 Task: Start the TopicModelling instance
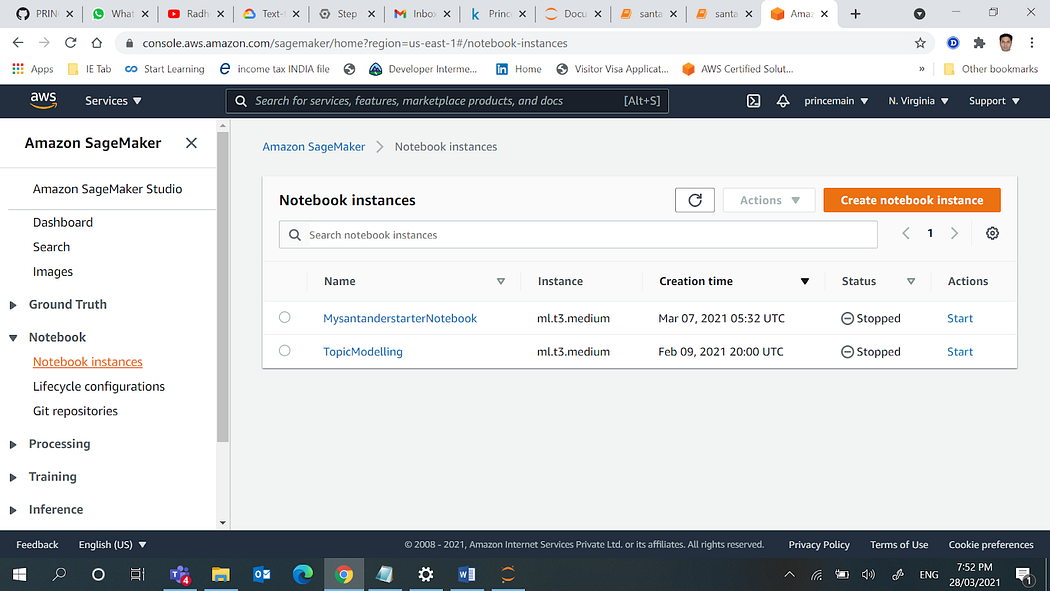(960, 351)
